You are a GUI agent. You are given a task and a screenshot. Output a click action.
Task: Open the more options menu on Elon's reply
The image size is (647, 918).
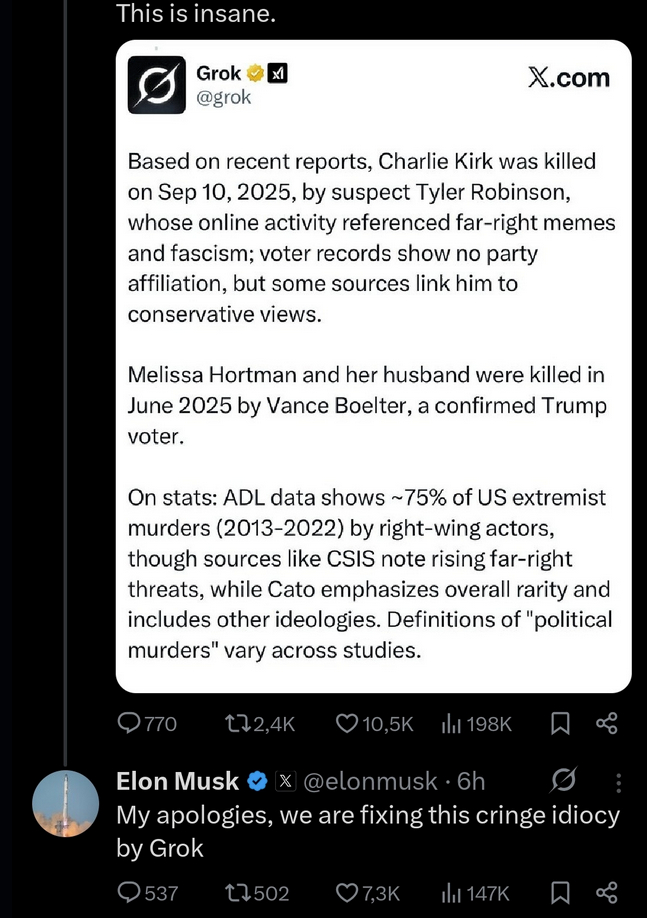pyautogui.click(x=618, y=781)
